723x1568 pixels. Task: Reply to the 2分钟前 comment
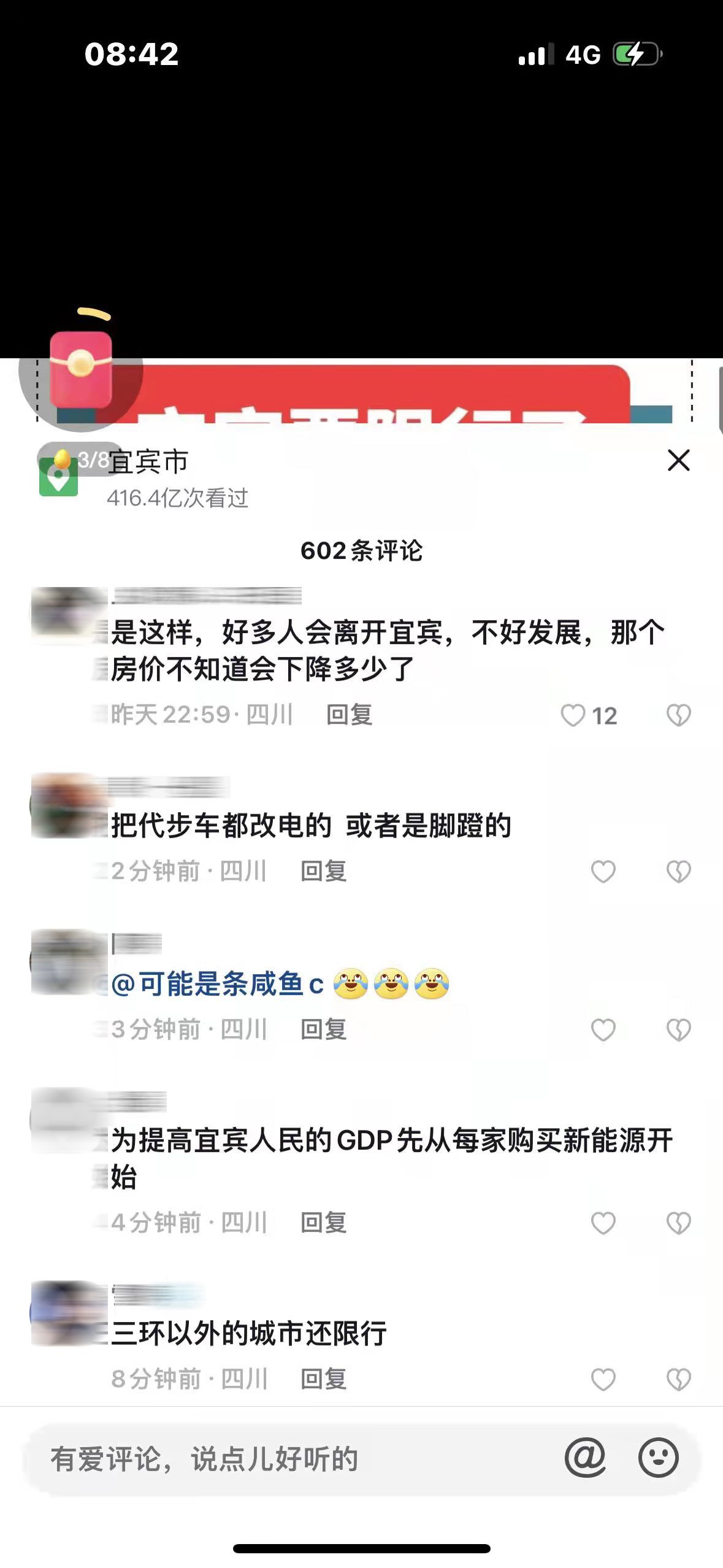click(324, 871)
